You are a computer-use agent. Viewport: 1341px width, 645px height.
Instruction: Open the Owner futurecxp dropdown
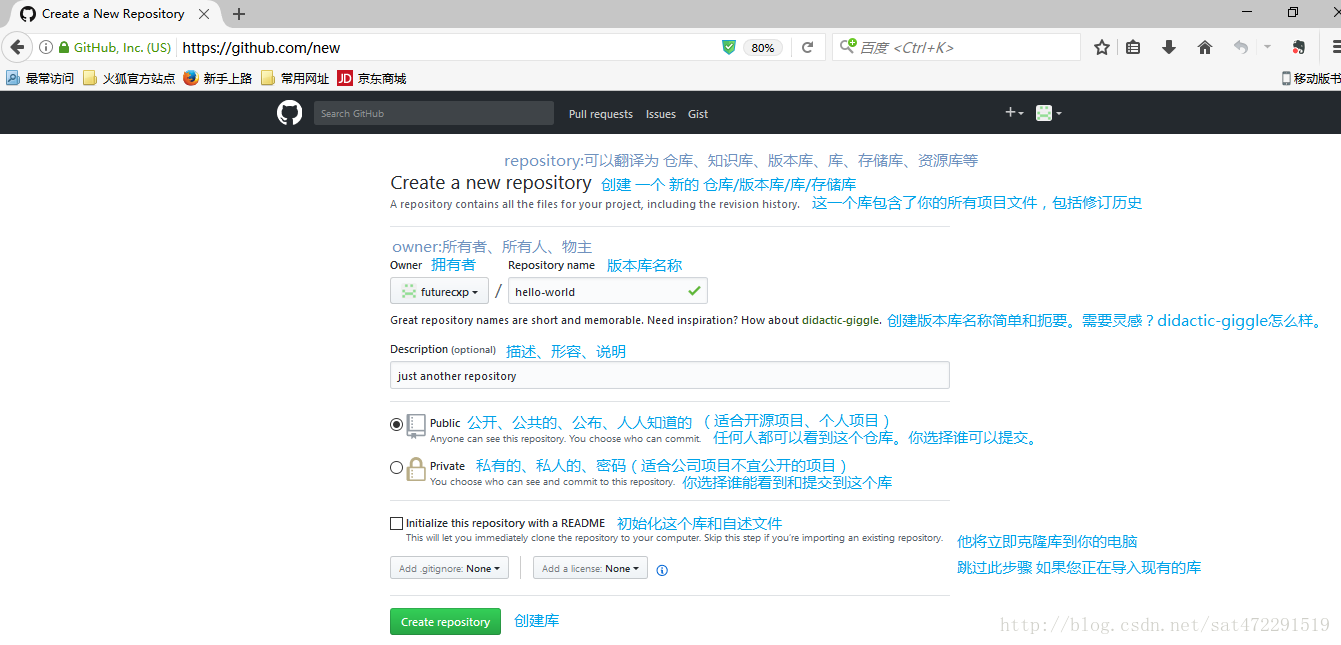(x=439, y=291)
